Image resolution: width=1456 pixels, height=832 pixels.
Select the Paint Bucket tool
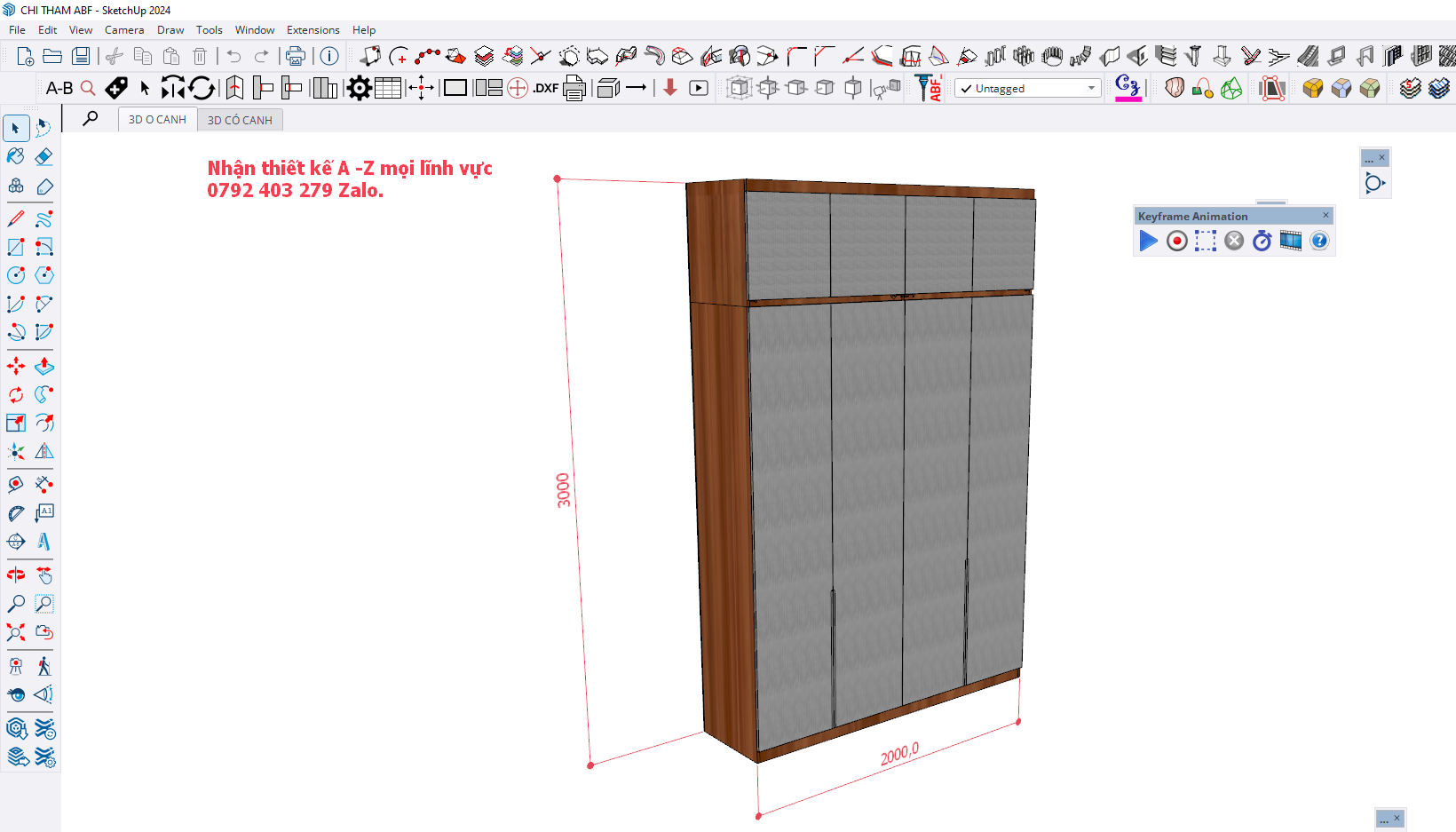(16, 157)
